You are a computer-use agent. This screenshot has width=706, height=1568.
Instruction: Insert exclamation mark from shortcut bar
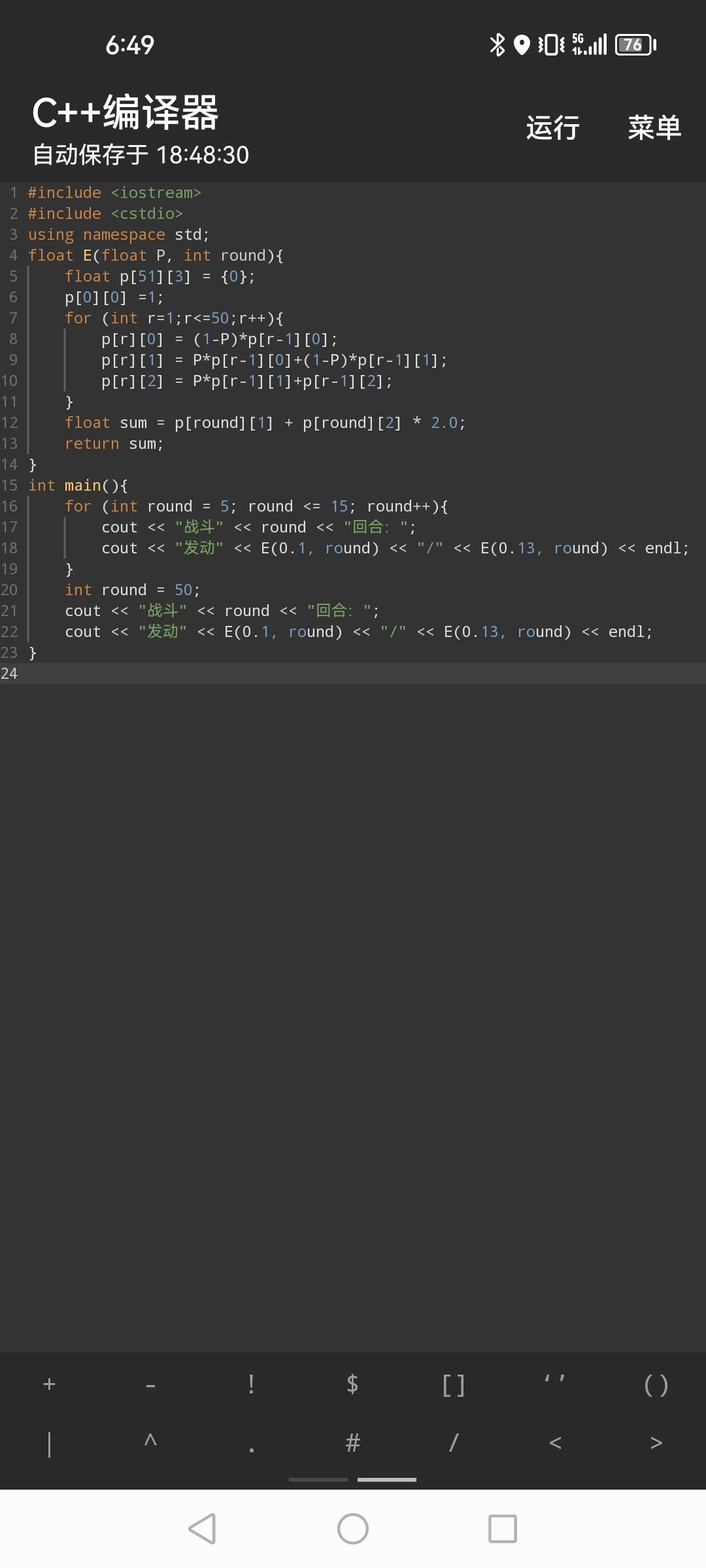[252, 1384]
